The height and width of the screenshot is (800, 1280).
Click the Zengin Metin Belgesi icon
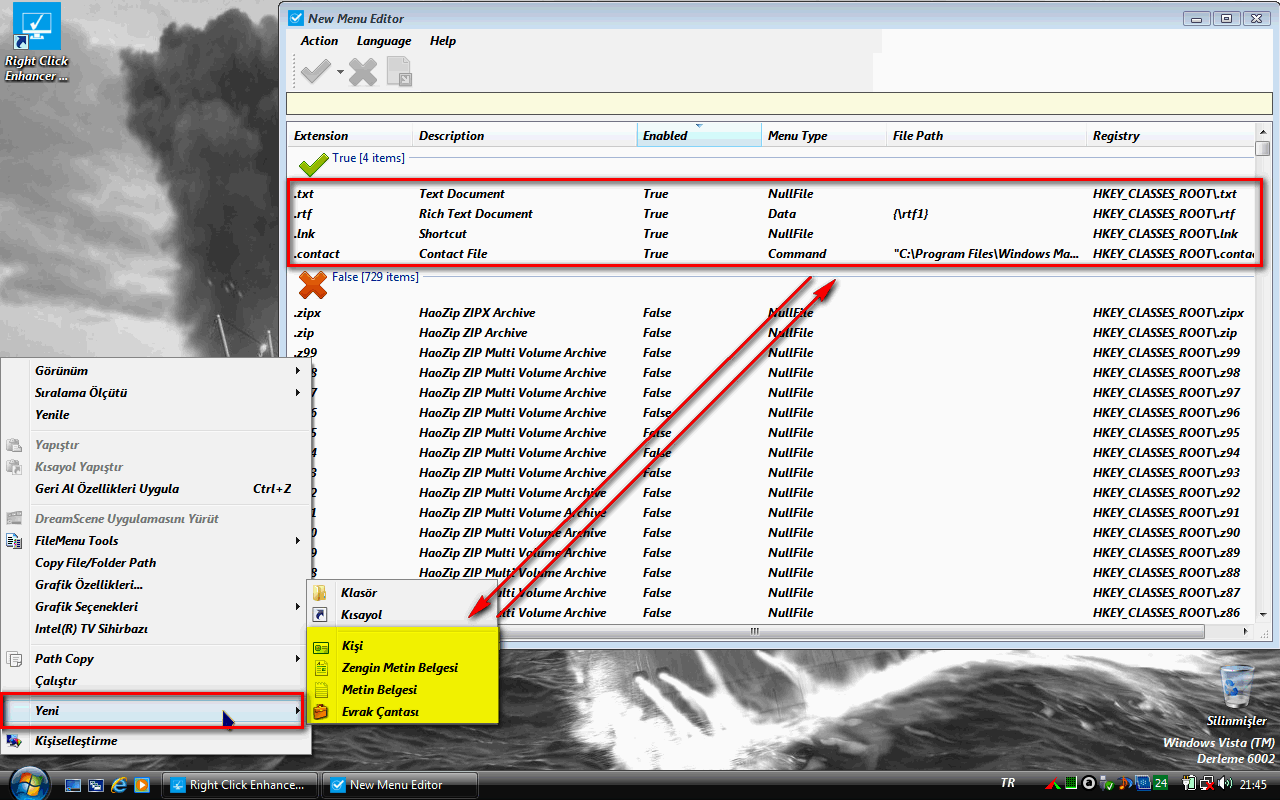(321, 668)
